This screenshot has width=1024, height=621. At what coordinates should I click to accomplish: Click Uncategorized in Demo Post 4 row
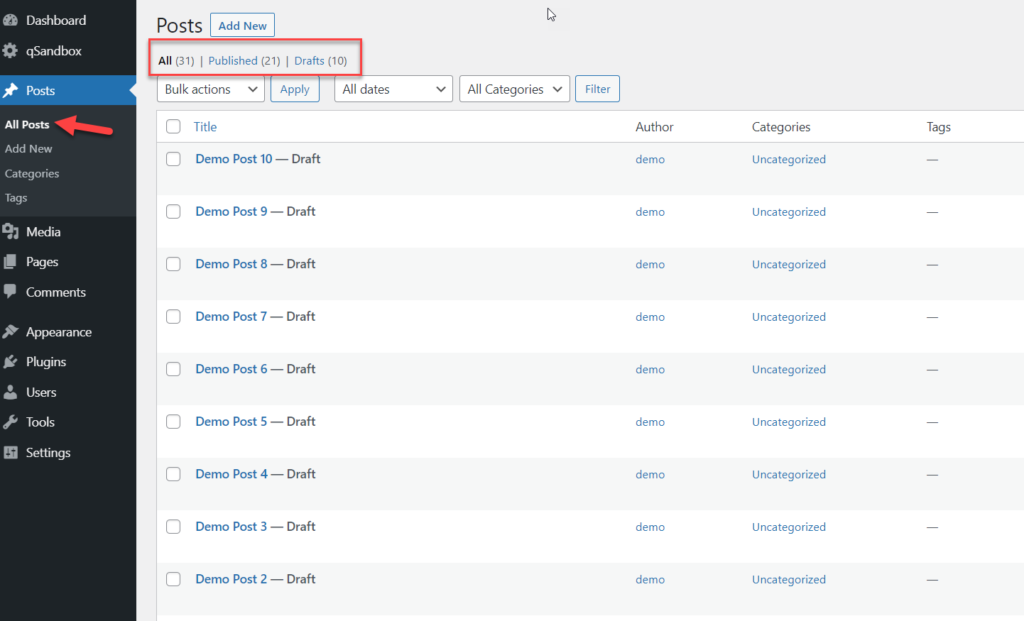pos(788,475)
